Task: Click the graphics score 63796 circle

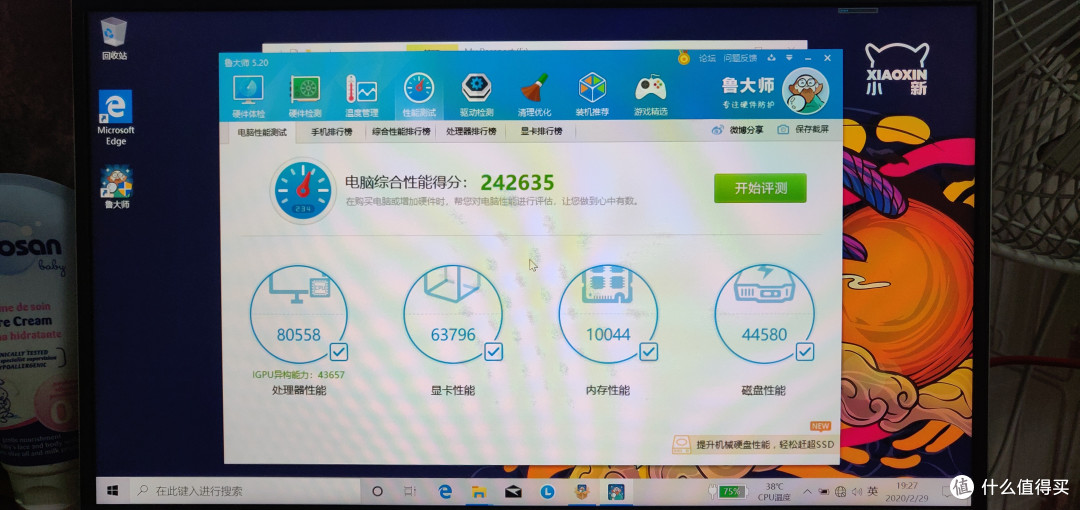Action: coord(453,314)
